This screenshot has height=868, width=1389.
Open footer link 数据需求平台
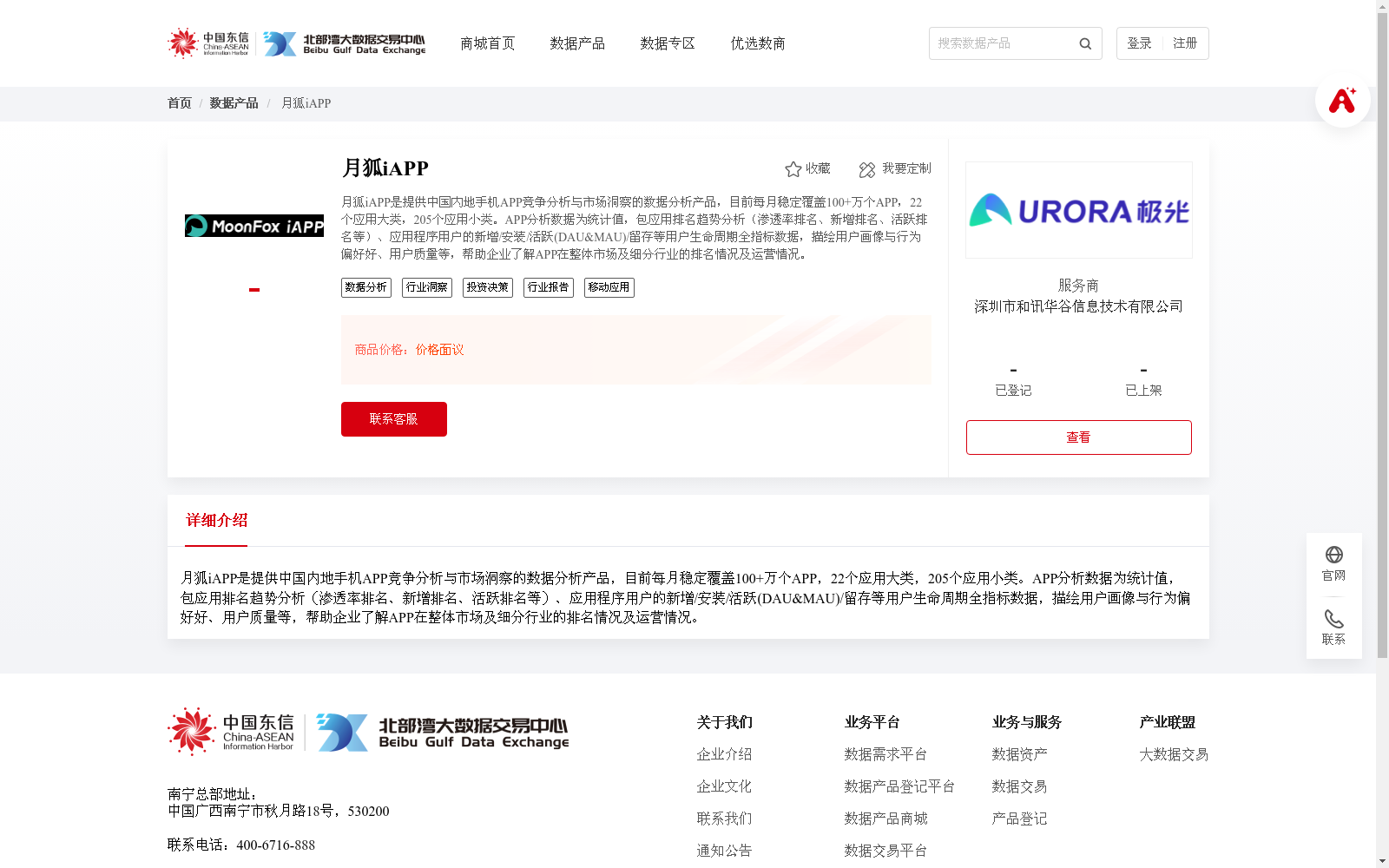click(x=885, y=754)
